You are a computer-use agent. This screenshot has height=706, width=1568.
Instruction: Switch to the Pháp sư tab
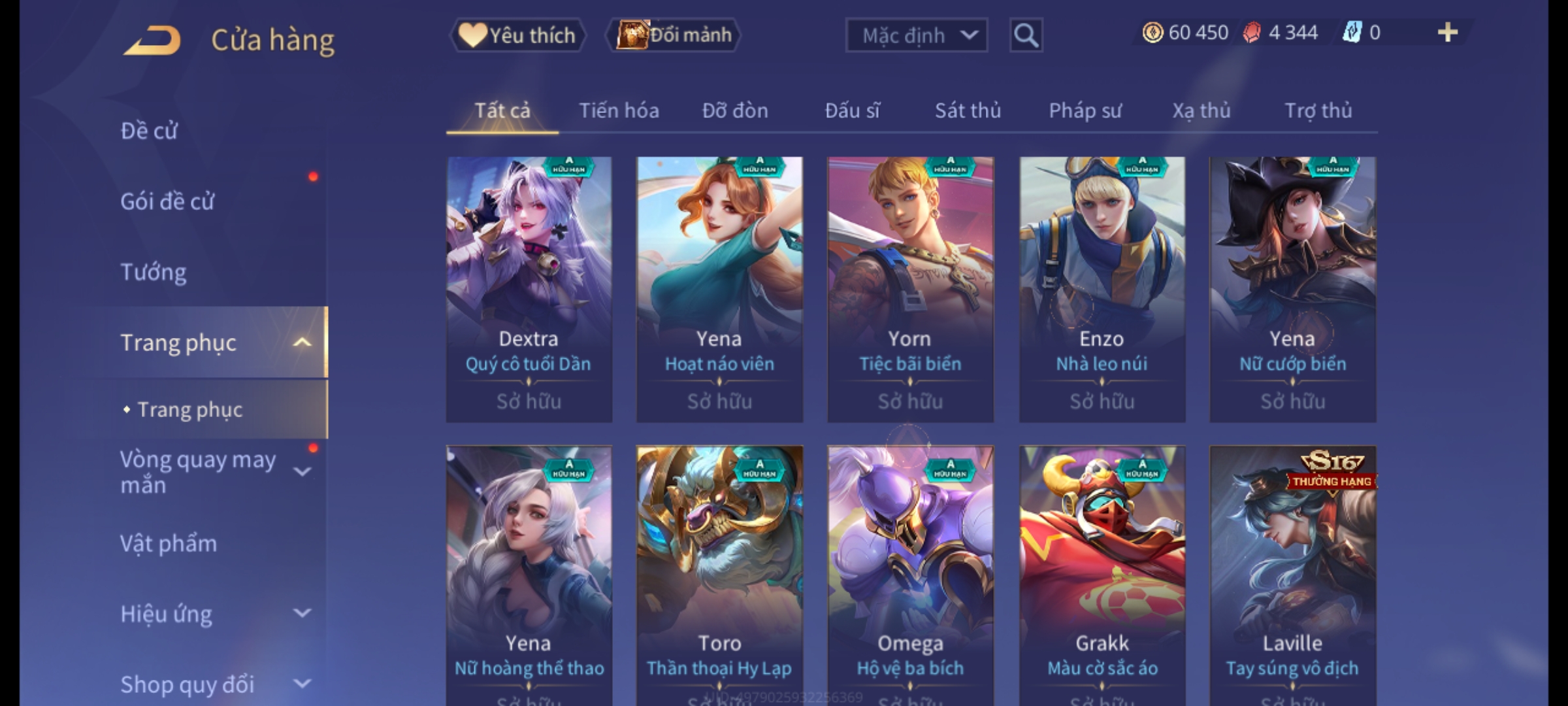point(1085,110)
